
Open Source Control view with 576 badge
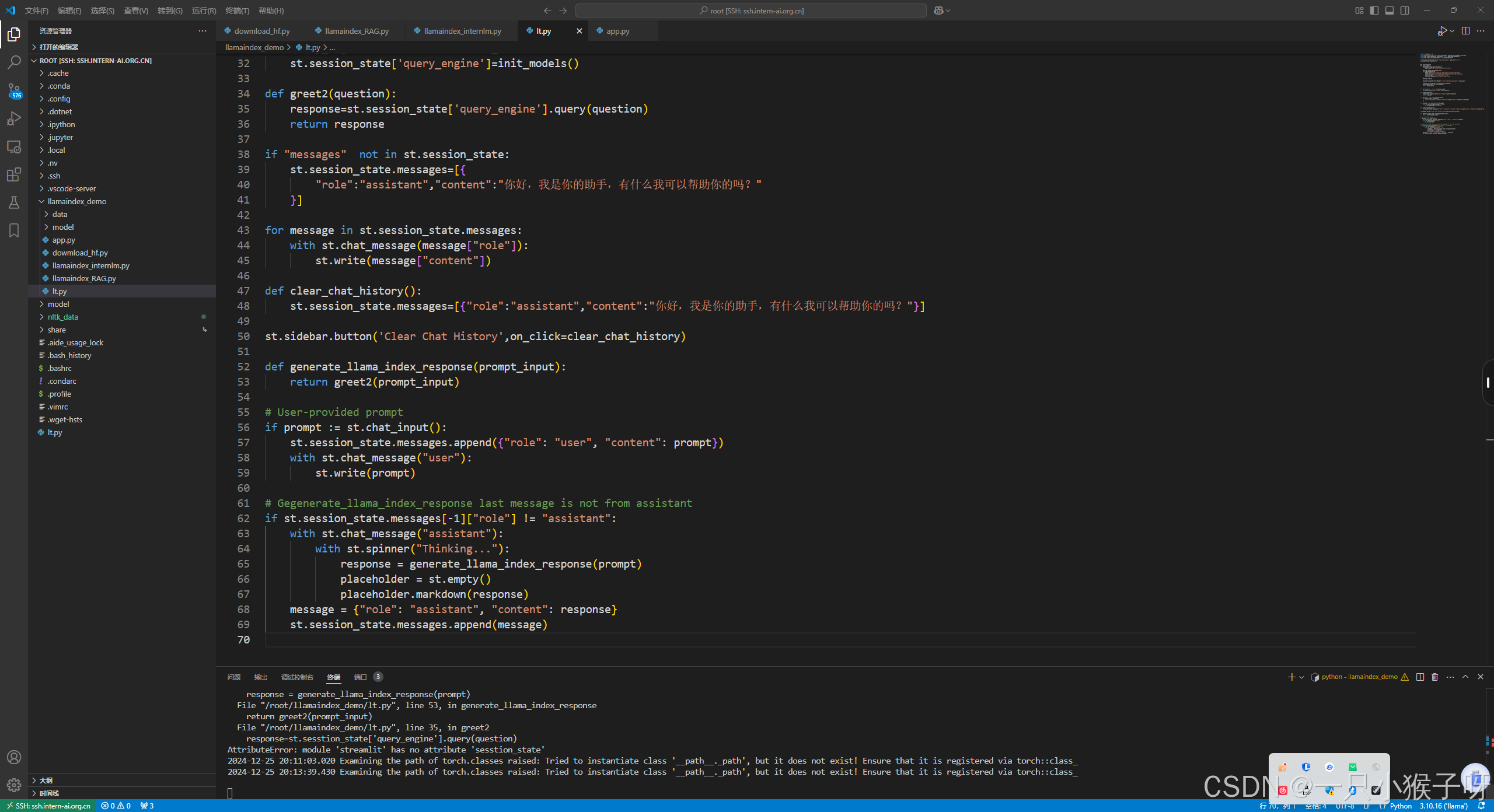(x=14, y=90)
